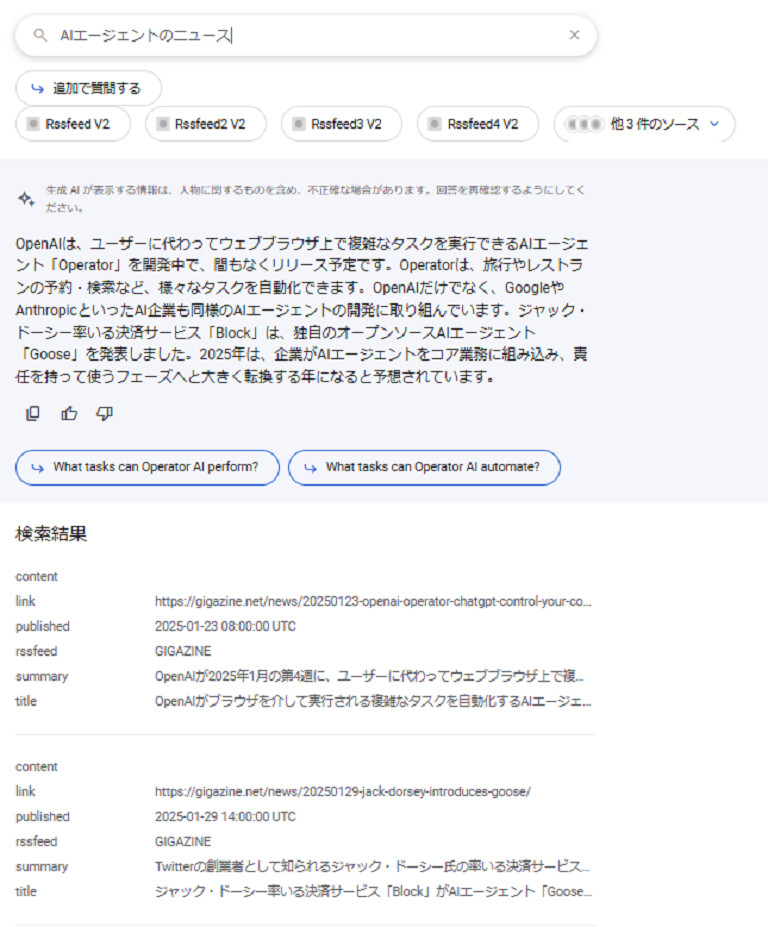Click second result summary starting Twitterの創業者
This screenshot has width=768, height=927.
click(372, 866)
